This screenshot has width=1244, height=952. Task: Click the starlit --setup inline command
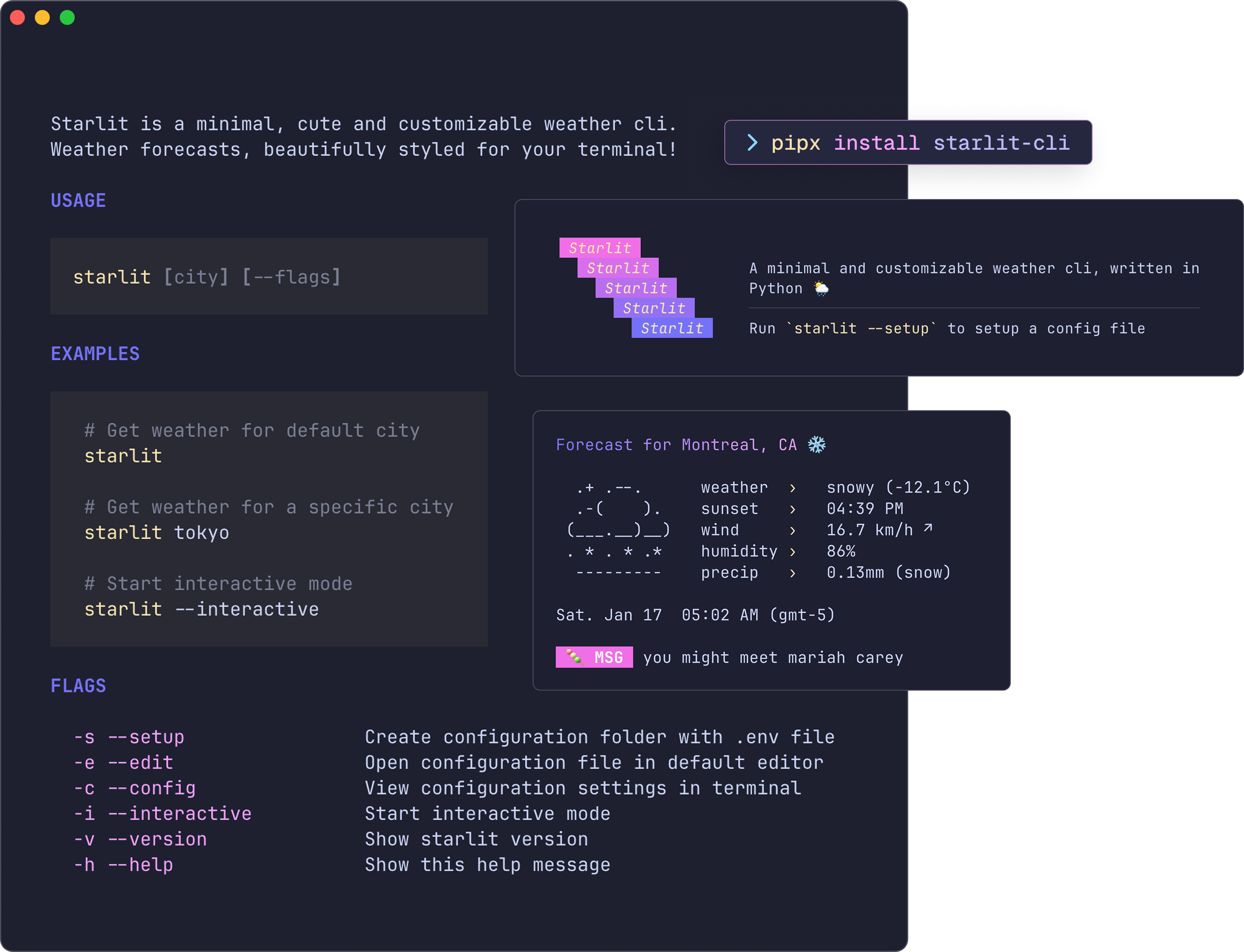pos(861,329)
